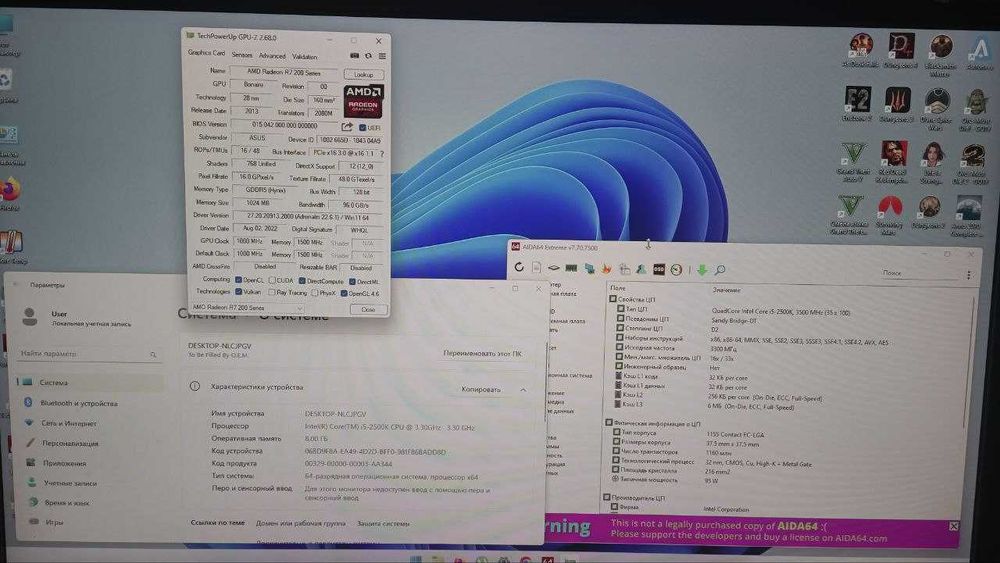1000x563 pixels.
Task: Click the Копировать button
Action: click(x=482, y=389)
